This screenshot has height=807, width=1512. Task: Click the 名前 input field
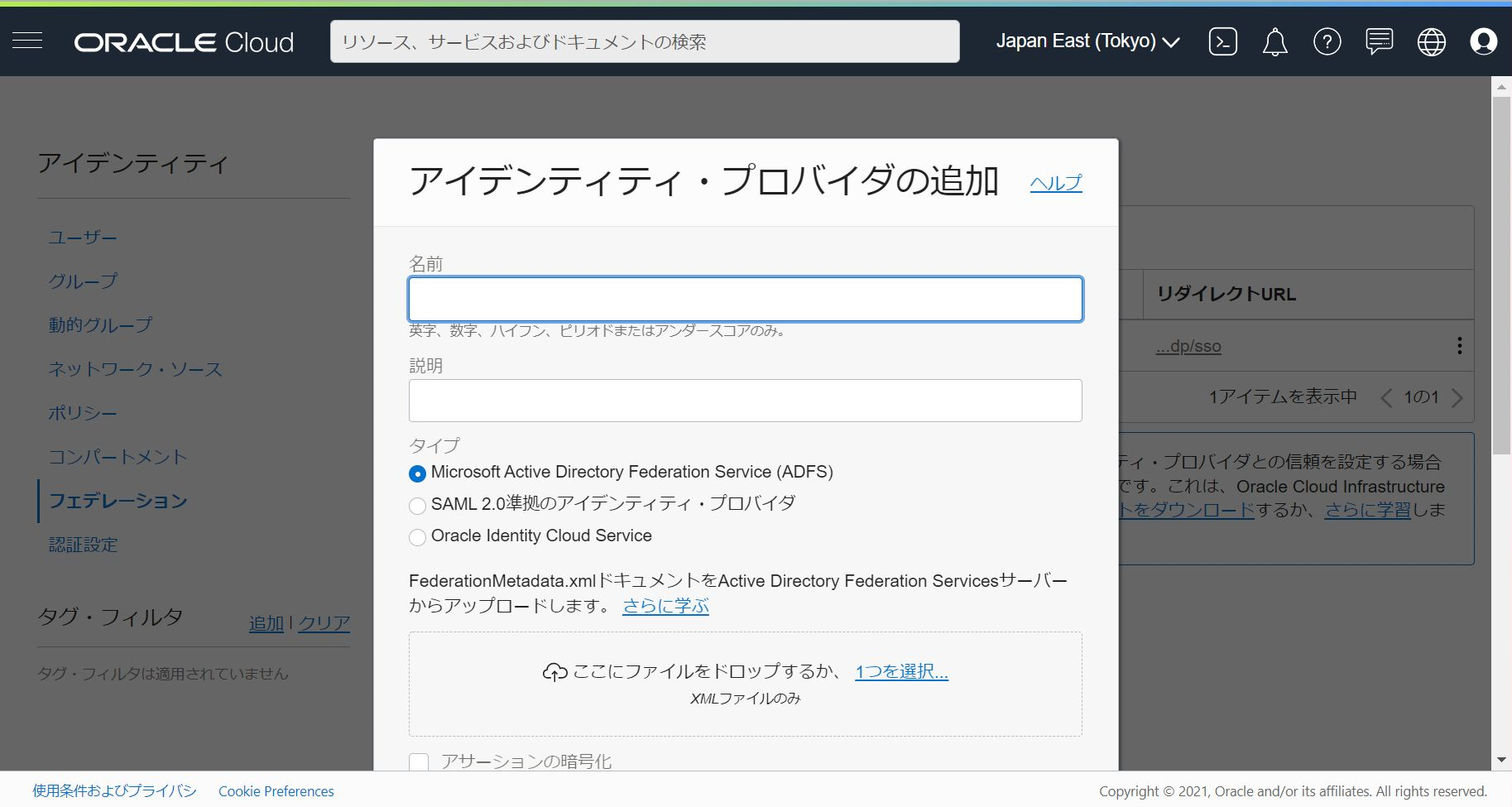tap(746, 299)
